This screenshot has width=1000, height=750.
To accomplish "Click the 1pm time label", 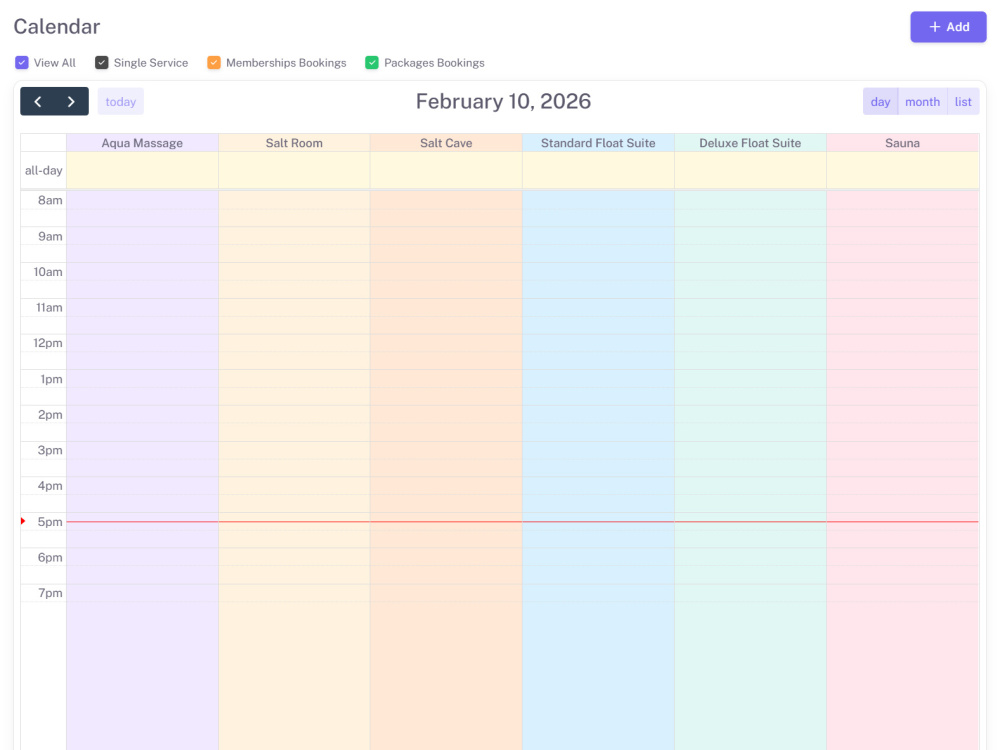I will pos(51,379).
